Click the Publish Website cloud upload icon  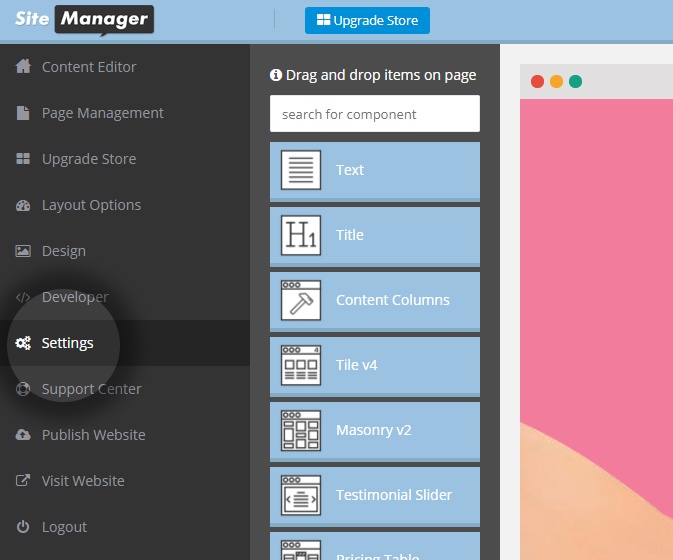pos(23,435)
